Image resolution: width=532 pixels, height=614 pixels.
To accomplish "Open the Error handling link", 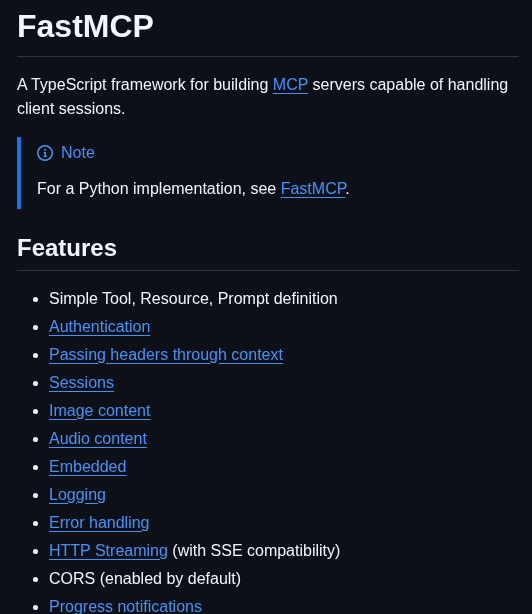I will coord(99,523).
